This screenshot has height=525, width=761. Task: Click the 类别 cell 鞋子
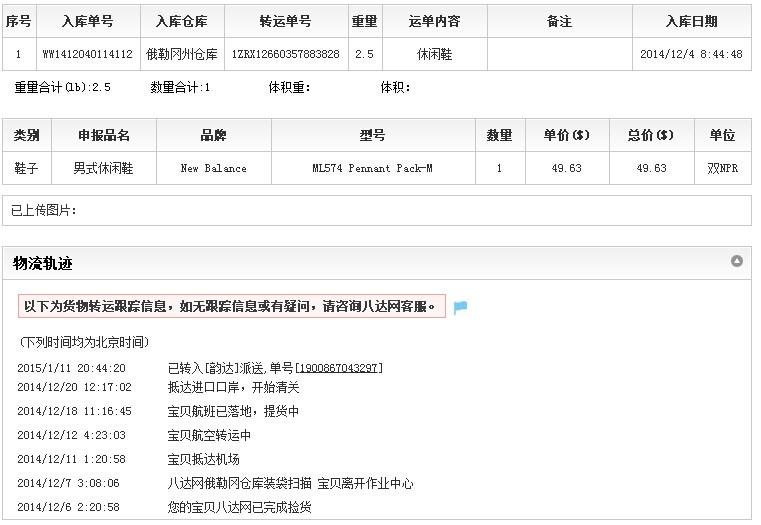(26, 168)
